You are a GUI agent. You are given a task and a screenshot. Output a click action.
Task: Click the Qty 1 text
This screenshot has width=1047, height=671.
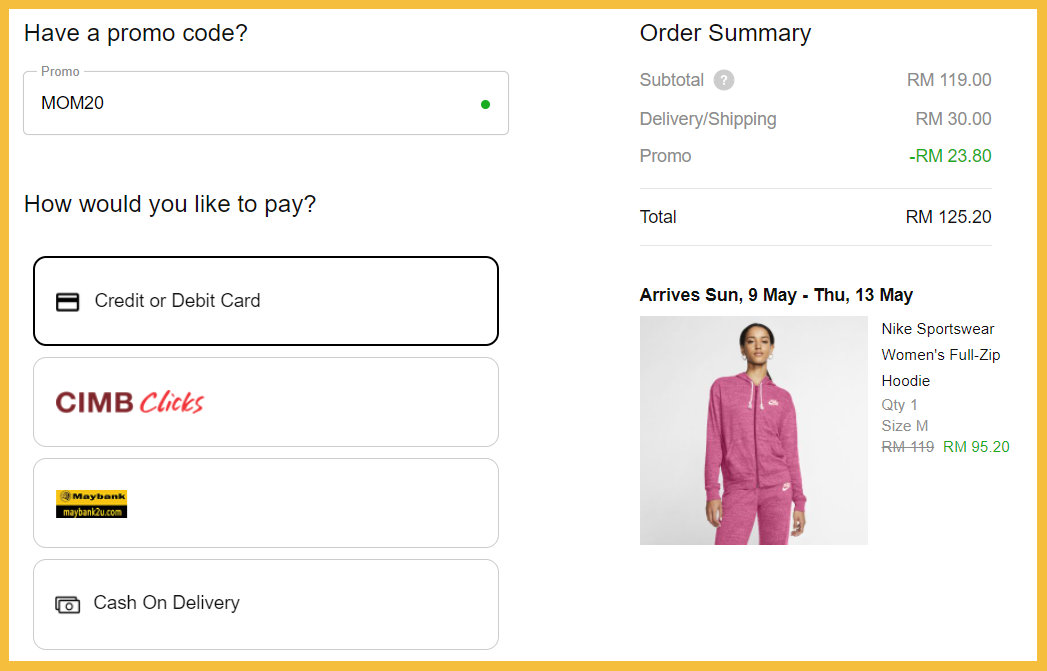899,405
